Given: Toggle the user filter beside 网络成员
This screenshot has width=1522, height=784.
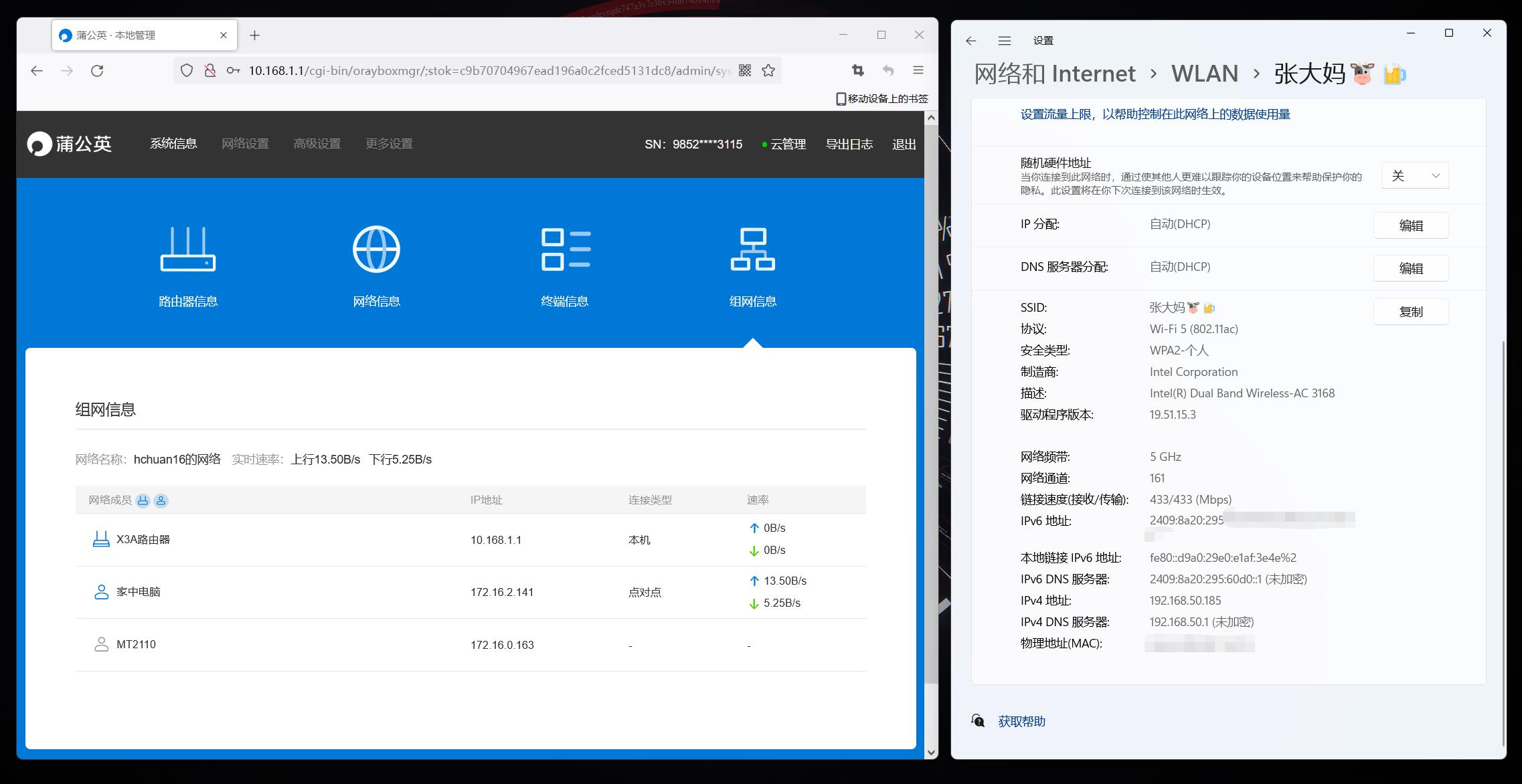Looking at the screenshot, I should pos(161,500).
